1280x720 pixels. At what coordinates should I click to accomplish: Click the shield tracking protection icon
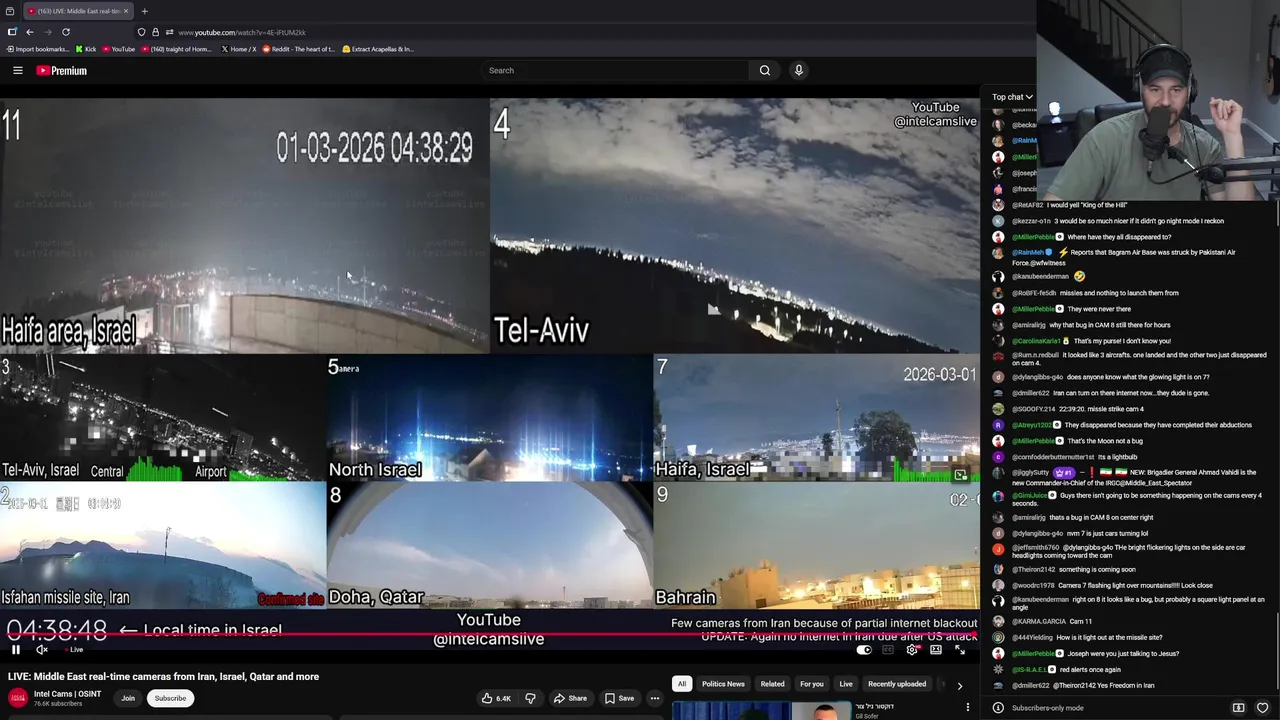pyautogui.click(x=141, y=32)
